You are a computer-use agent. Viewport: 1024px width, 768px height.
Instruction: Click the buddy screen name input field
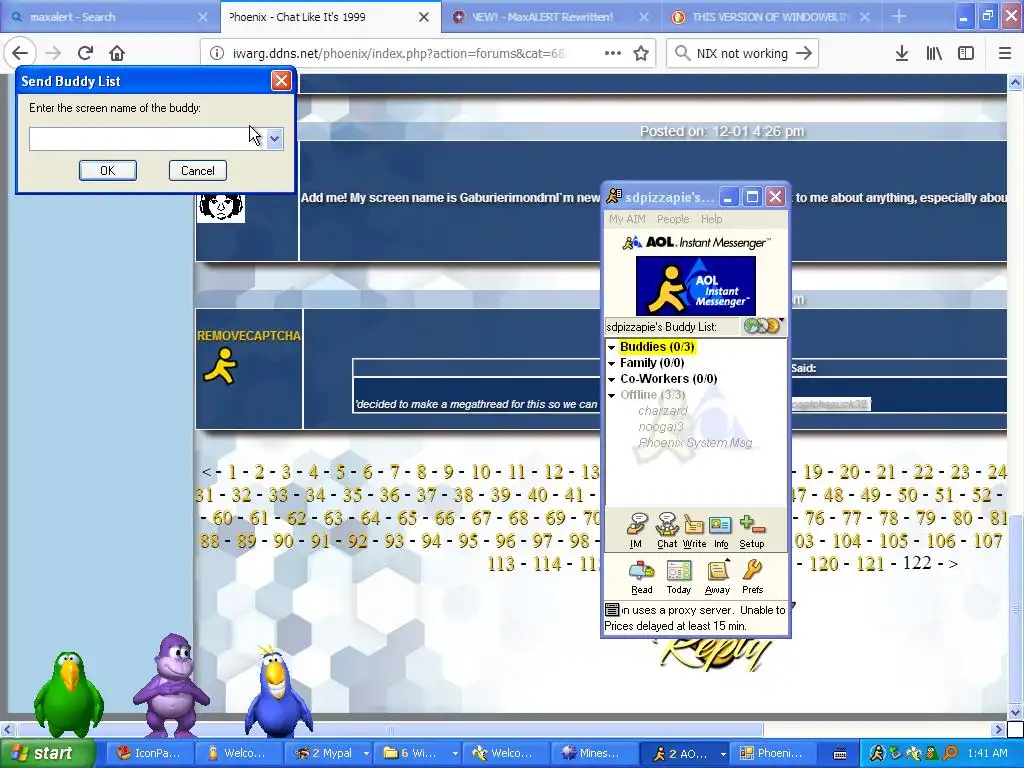coord(147,138)
